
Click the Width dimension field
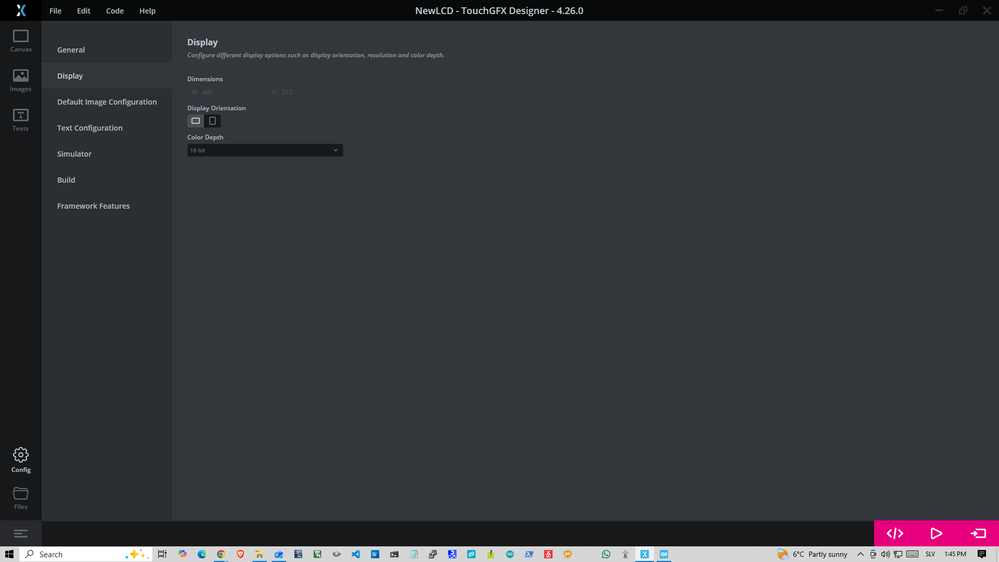(x=226, y=92)
